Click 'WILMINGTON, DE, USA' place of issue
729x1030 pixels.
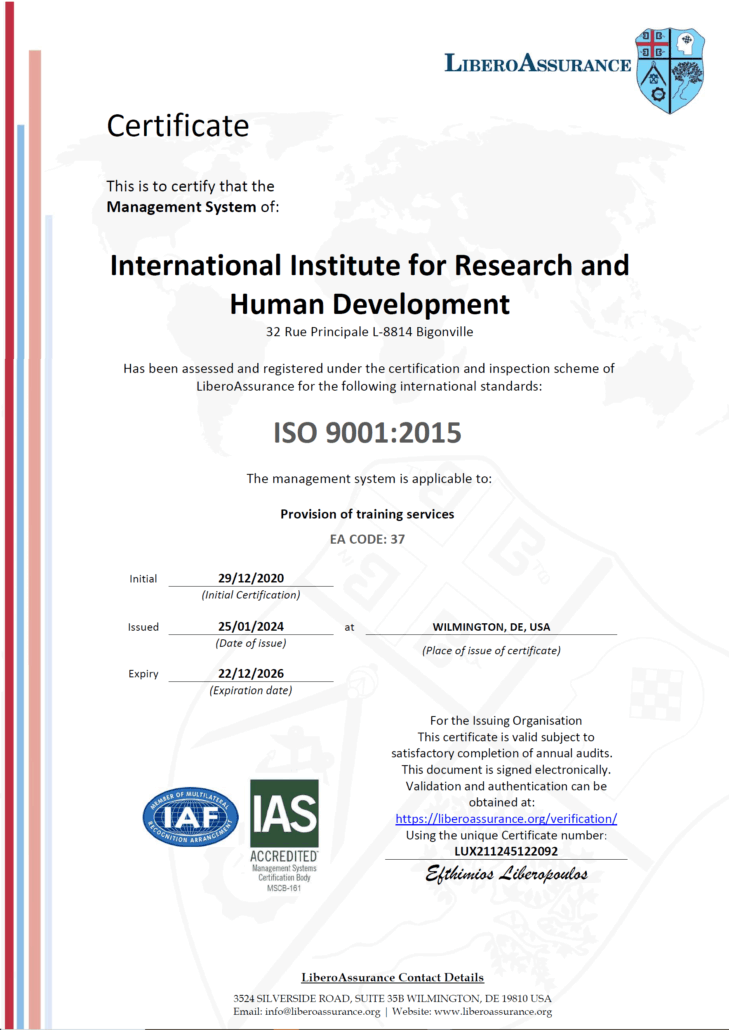tap(491, 627)
